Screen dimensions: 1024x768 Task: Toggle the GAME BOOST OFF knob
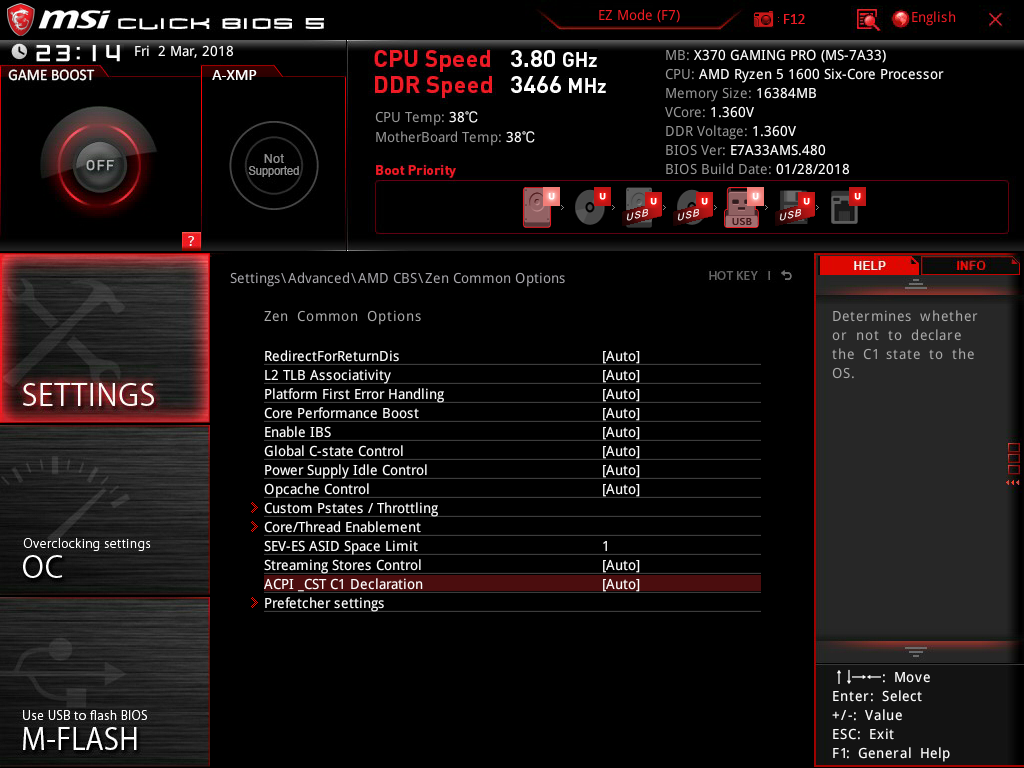coord(99,165)
